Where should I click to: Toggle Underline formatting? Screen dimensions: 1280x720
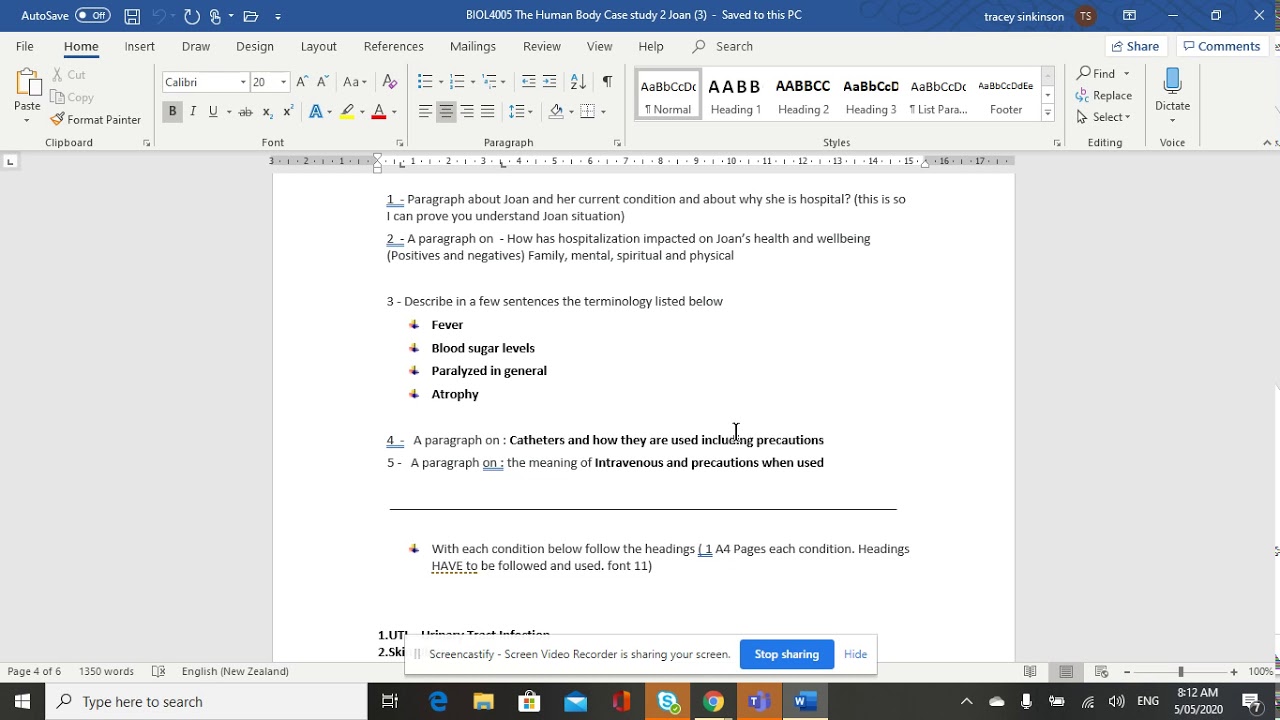click(x=212, y=111)
